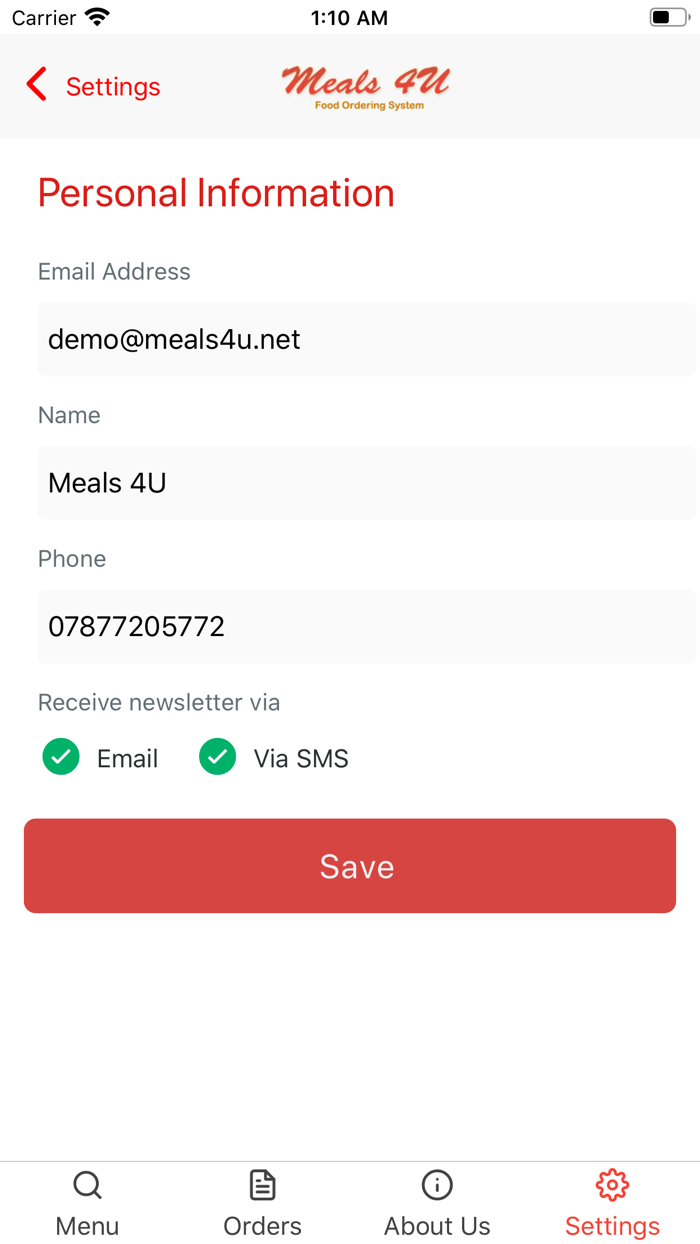Tap the Orders document icon
The width and height of the screenshot is (700, 1244).
[x=262, y=1184]
